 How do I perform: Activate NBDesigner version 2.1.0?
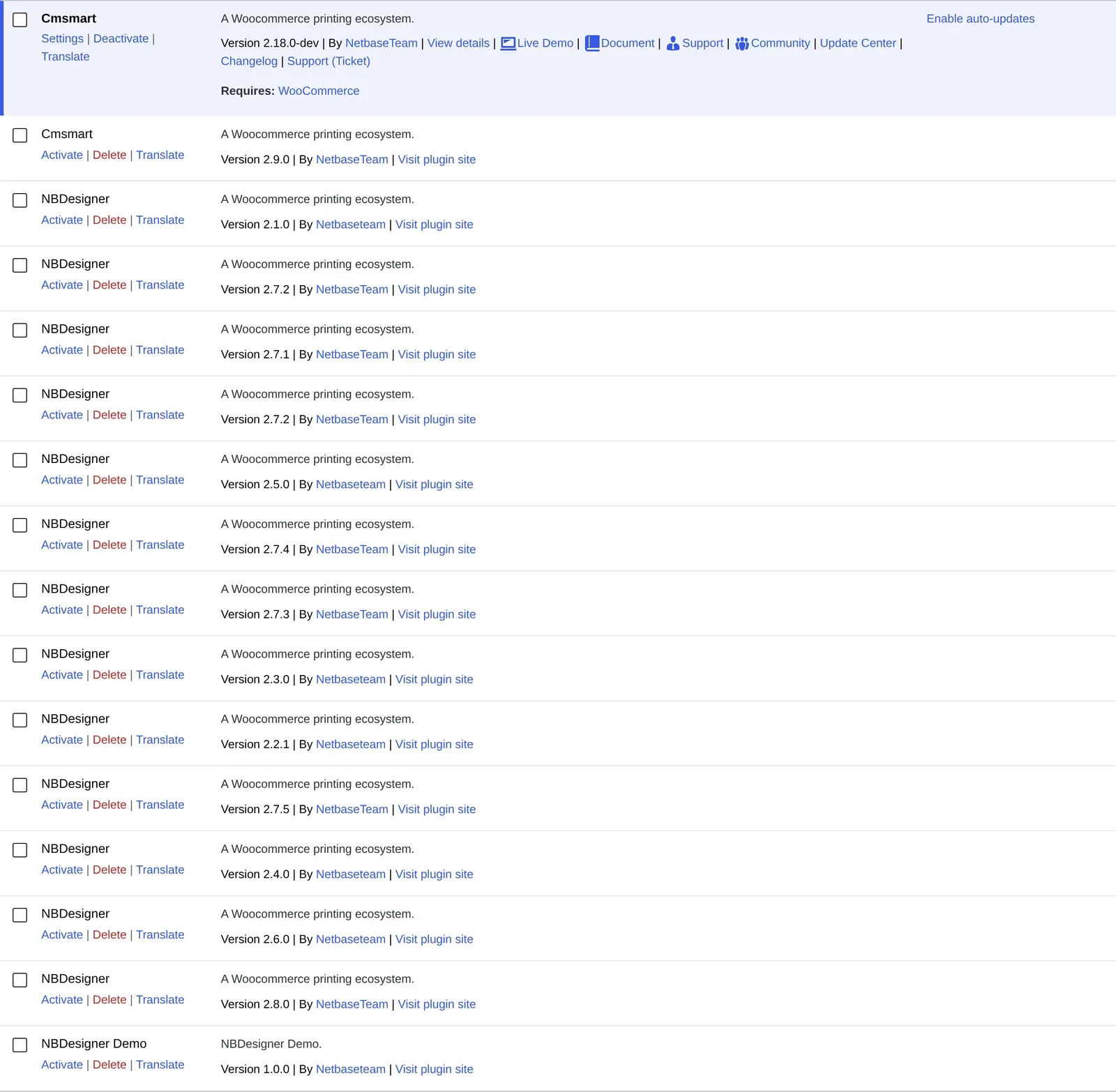pos(62,220)
